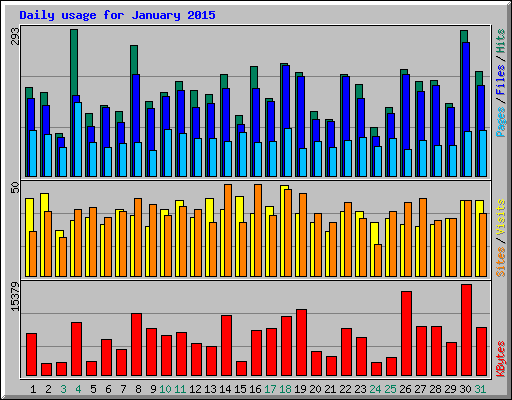Select the red KBytes bar for day 8

[x=136, y=344]
